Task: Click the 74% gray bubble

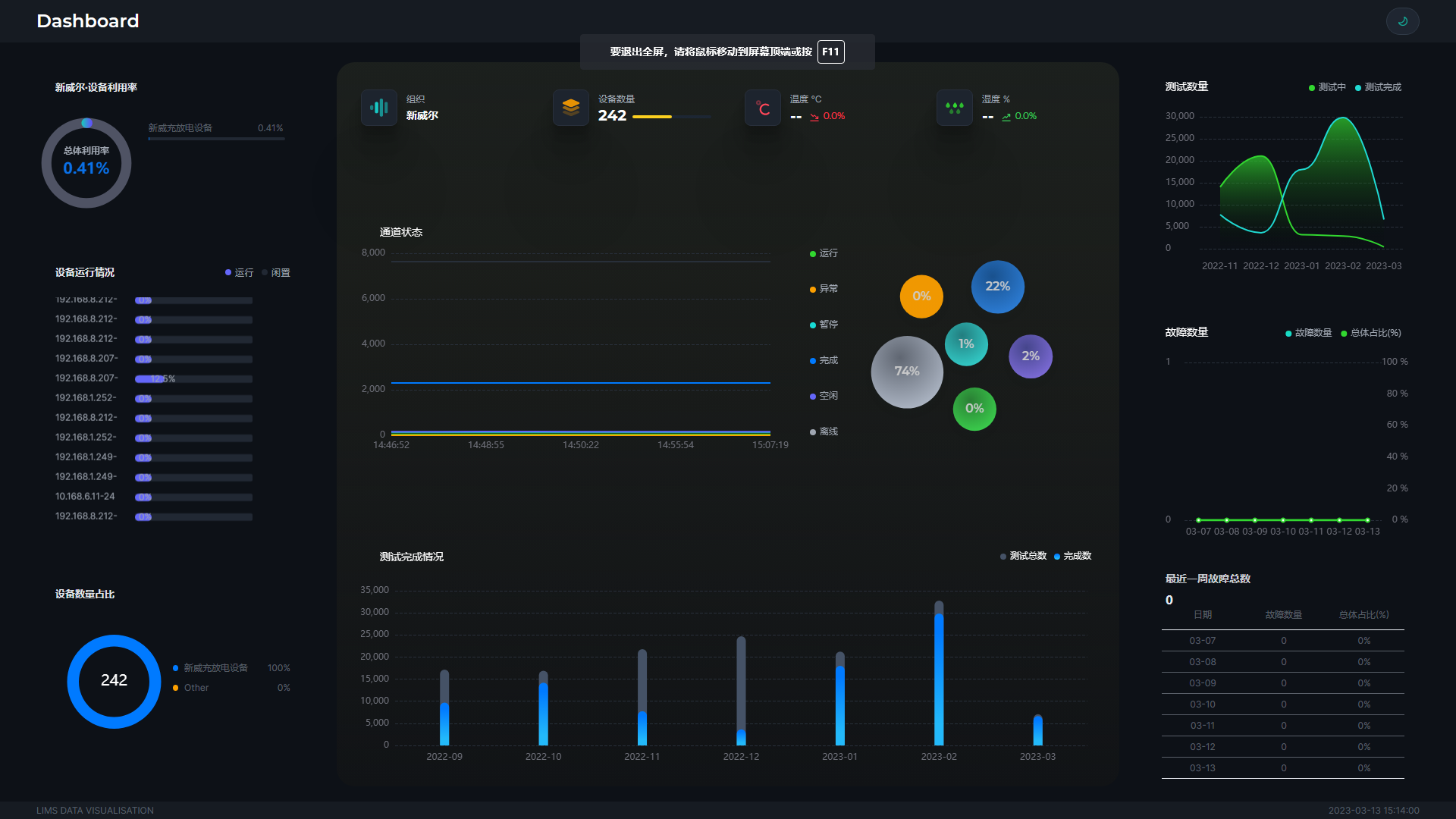Action: coord(907,372)
